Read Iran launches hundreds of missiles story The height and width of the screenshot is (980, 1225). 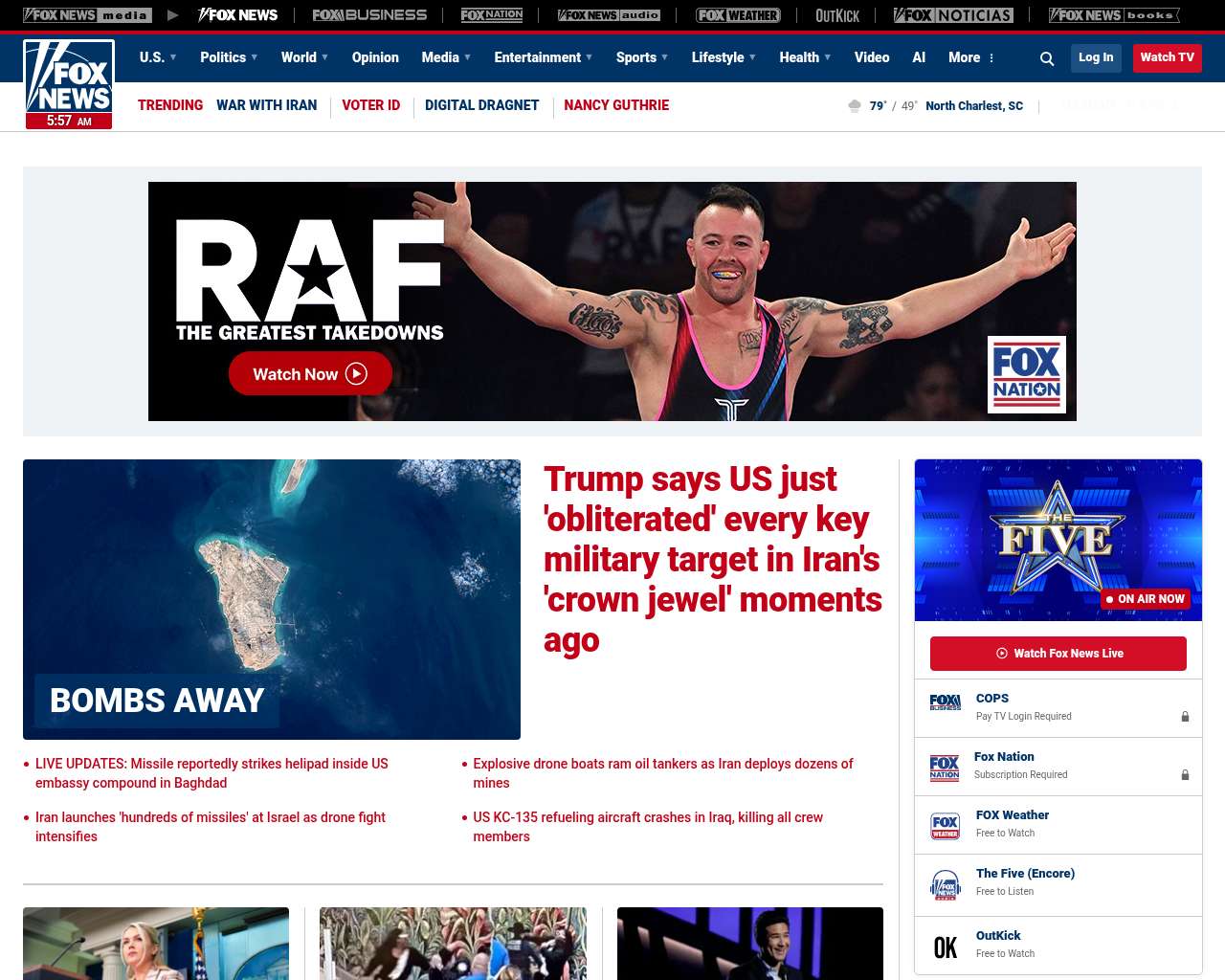(x=211, y=827)
